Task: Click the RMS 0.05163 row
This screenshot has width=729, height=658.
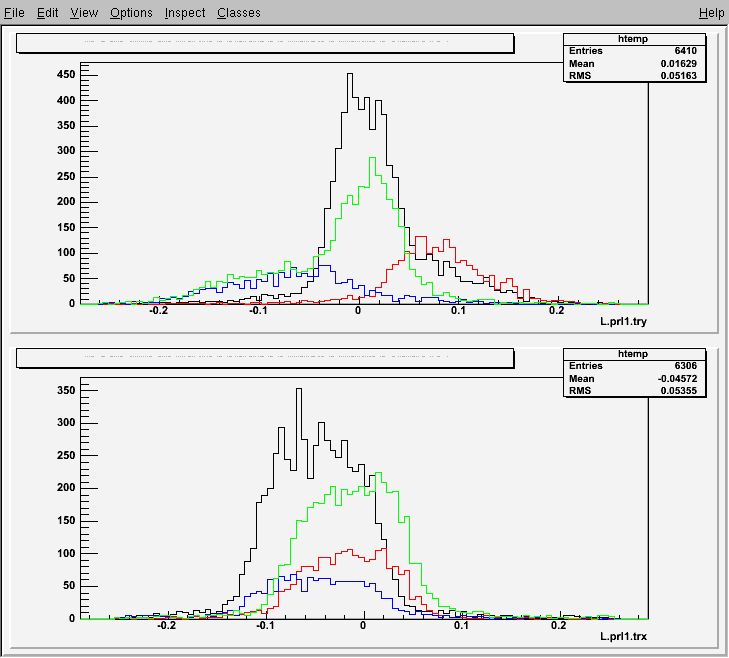Action: pos(634,76)
